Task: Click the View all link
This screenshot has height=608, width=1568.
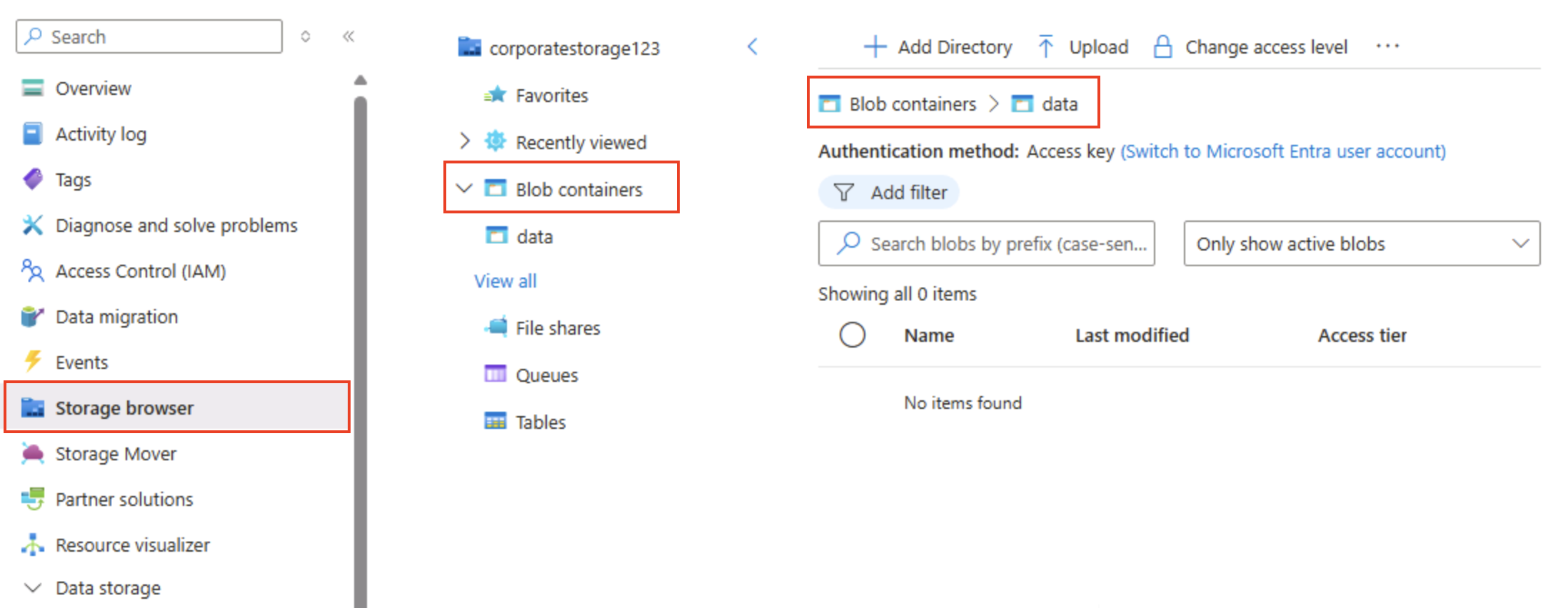Action: coord(506,281)
